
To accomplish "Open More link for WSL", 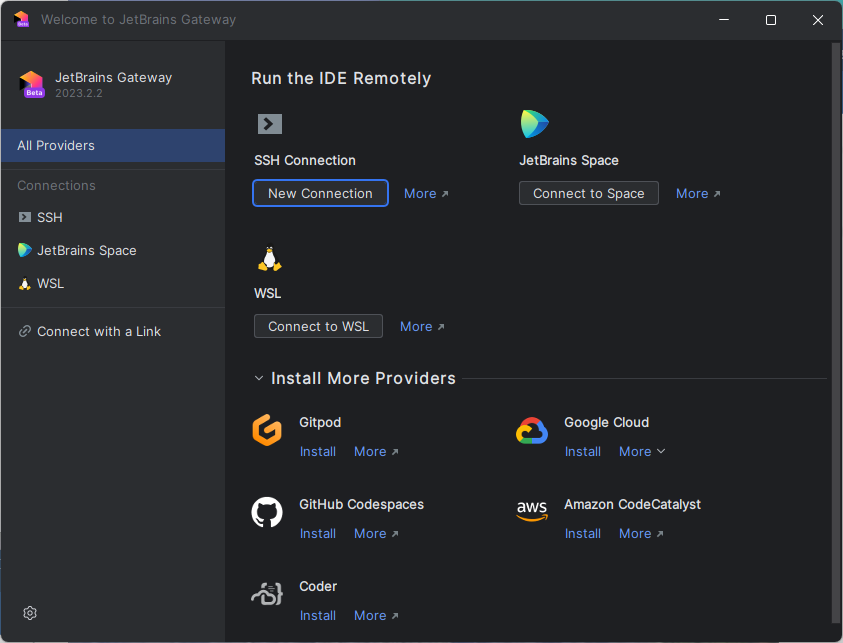I will click(422, 326).
